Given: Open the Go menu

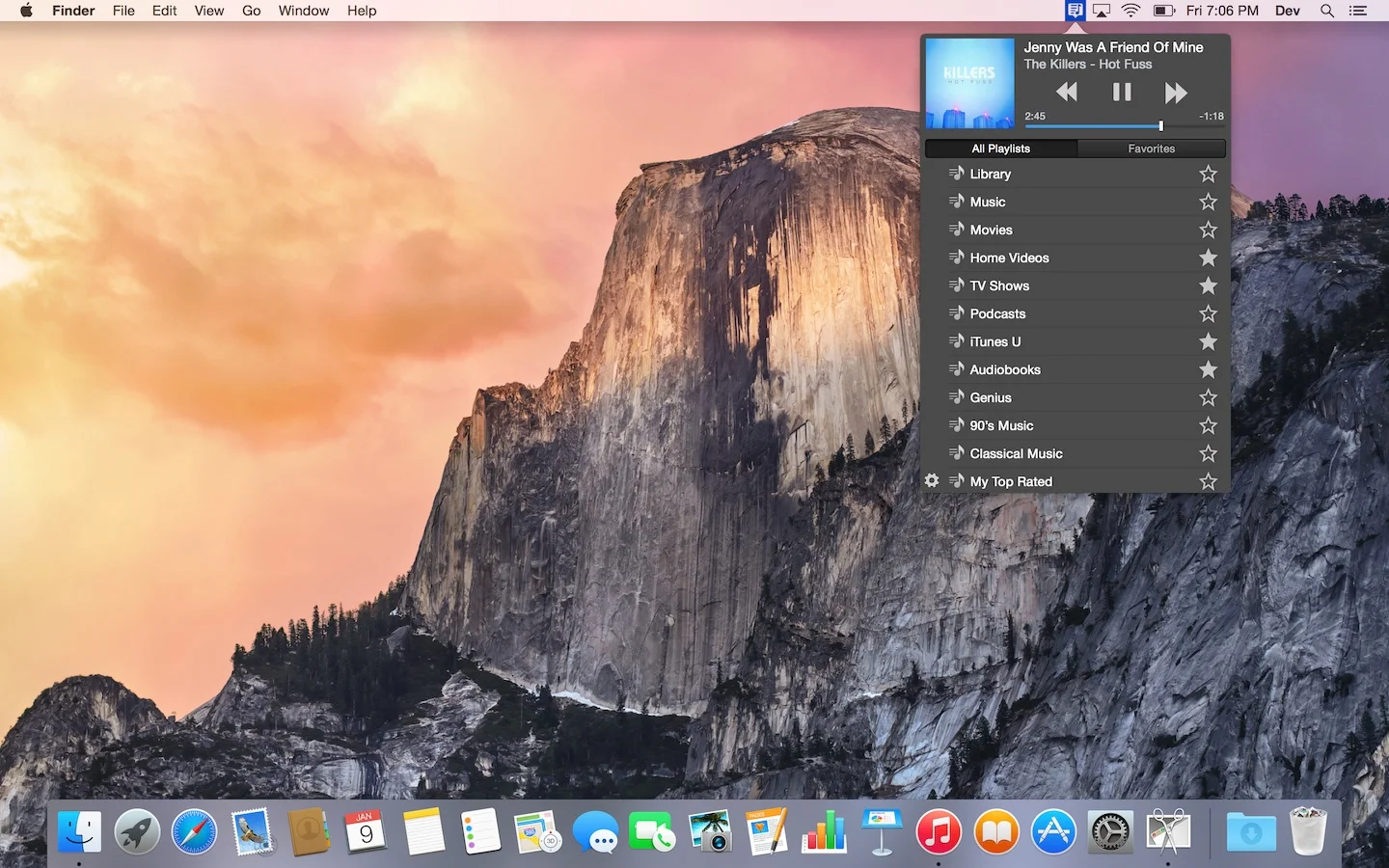Looking at the screenshot, I should click(252, 11).
